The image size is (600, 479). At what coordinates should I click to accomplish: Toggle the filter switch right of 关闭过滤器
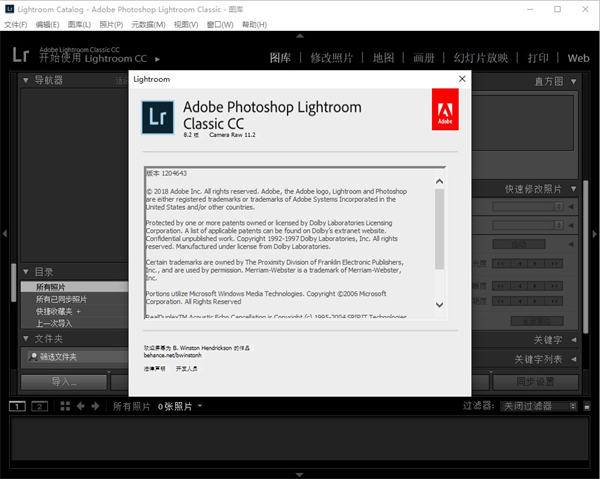click(587, 406)
